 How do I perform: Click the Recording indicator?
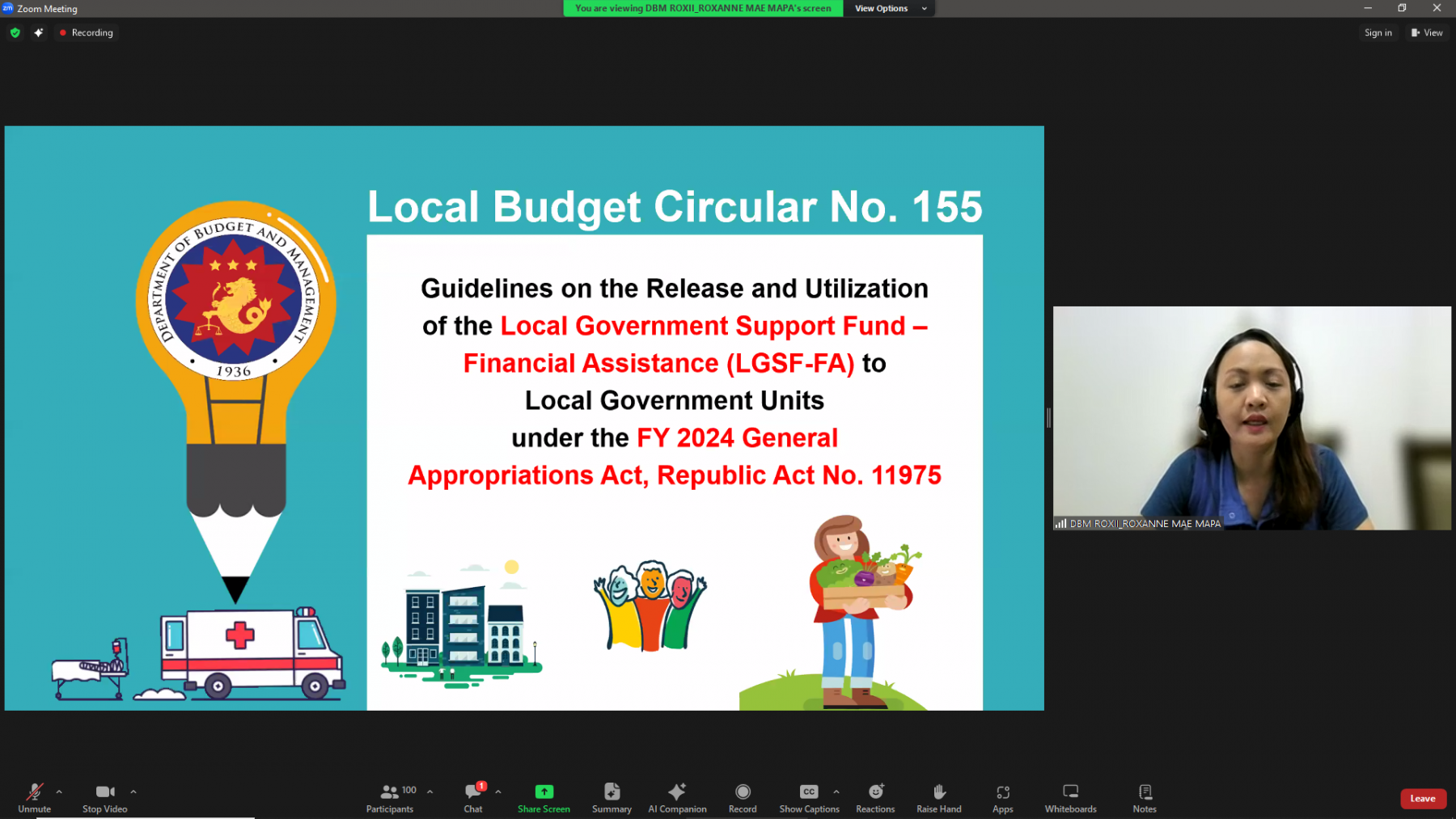click(86, 33)
